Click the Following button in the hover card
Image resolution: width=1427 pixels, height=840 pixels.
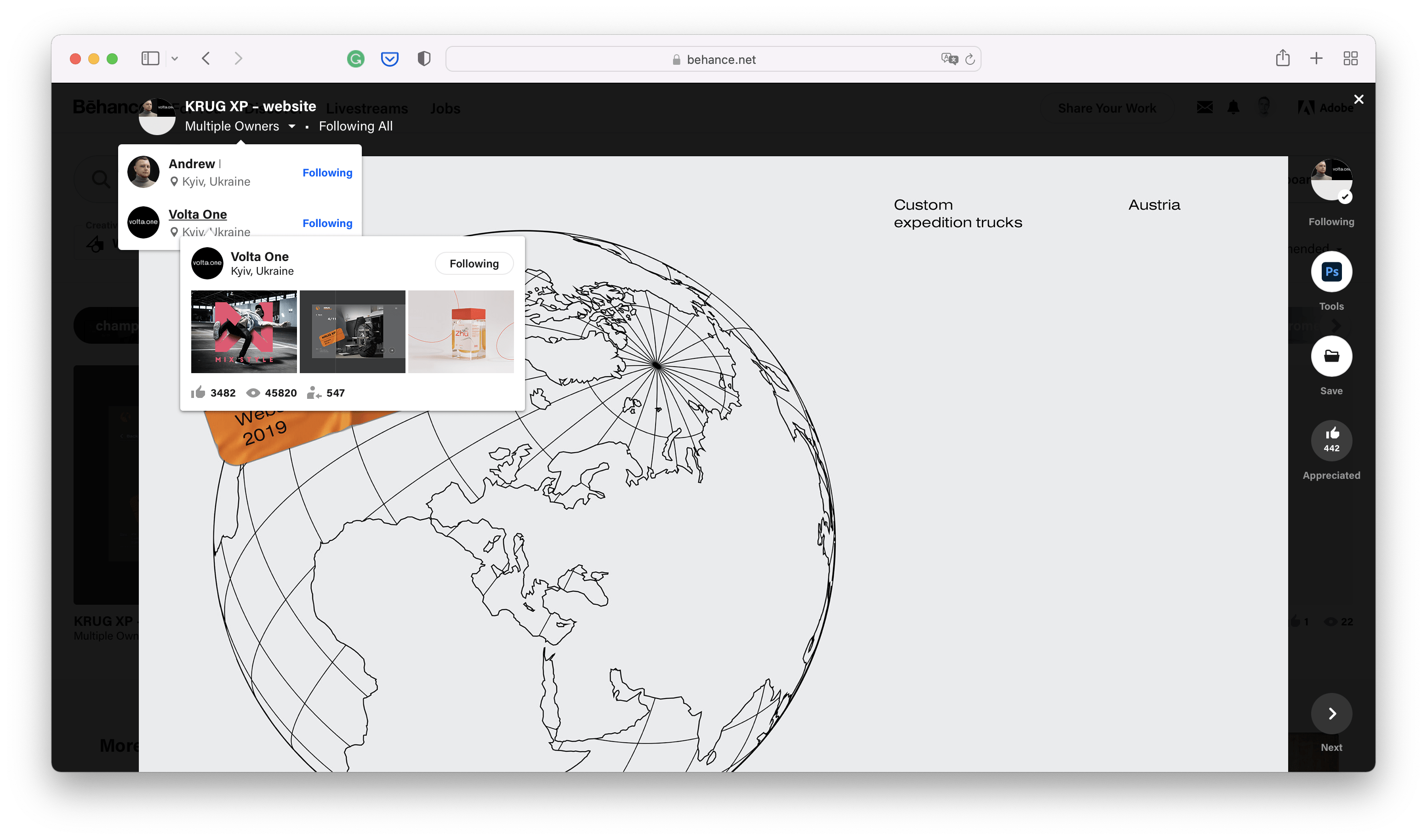click(474, 264)
